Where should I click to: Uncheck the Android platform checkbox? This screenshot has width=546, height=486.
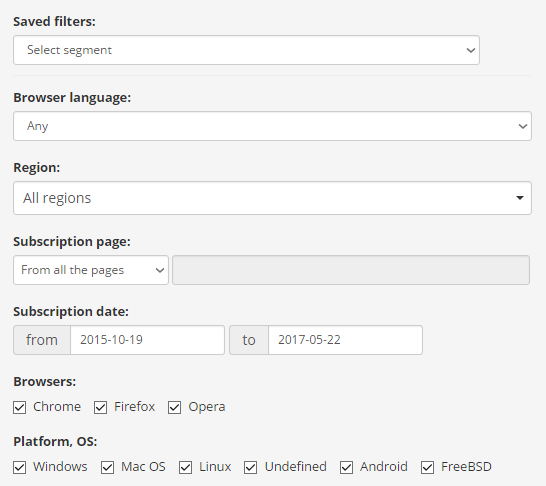[346, 467]
